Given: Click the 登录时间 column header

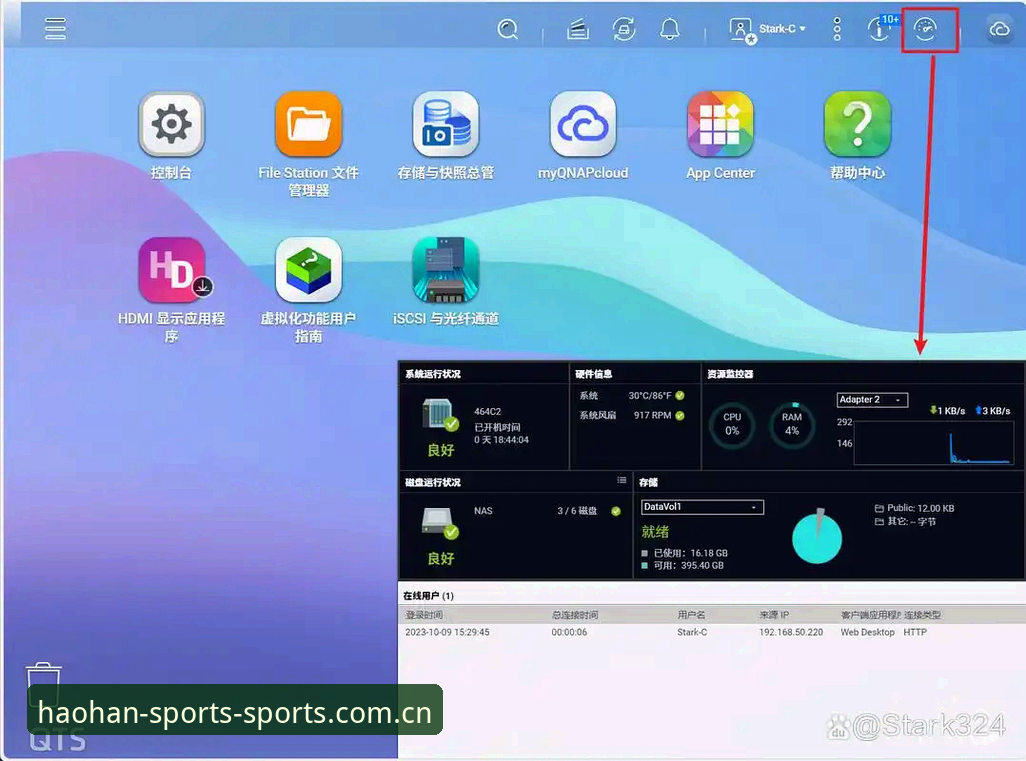Looking at the screenshot, I should click(424, 615).
